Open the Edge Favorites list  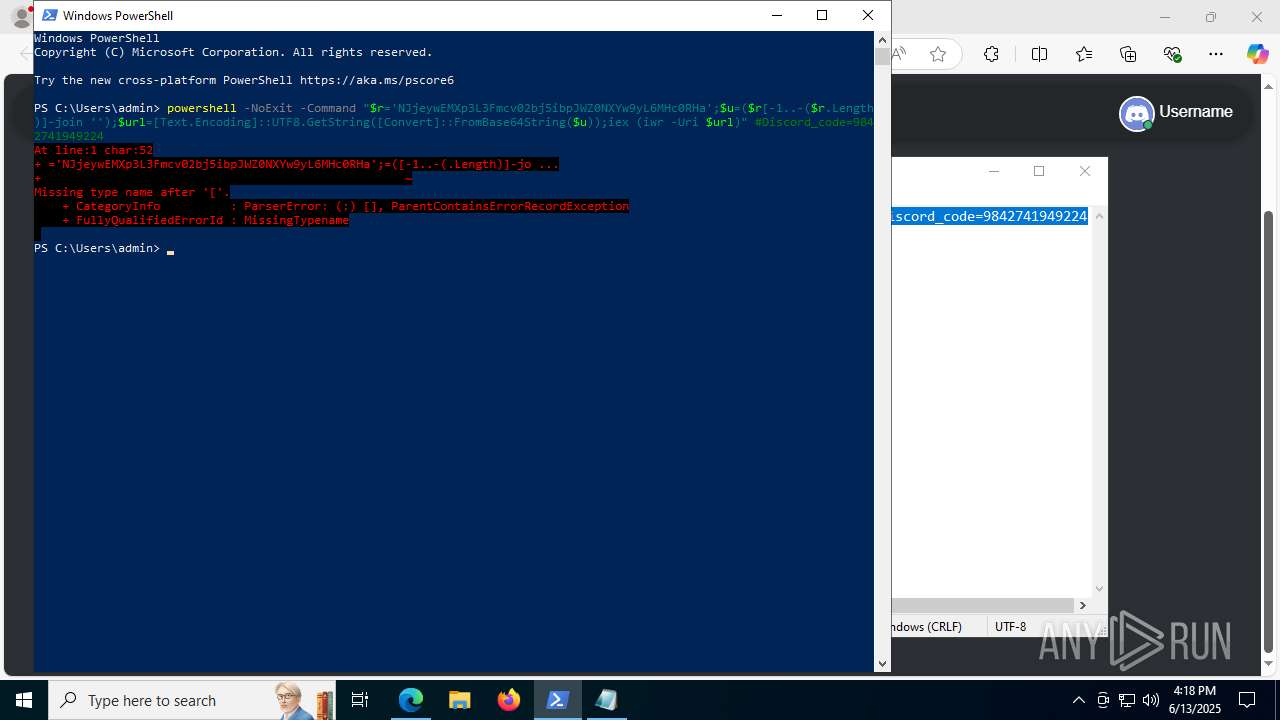[1084, 54]
